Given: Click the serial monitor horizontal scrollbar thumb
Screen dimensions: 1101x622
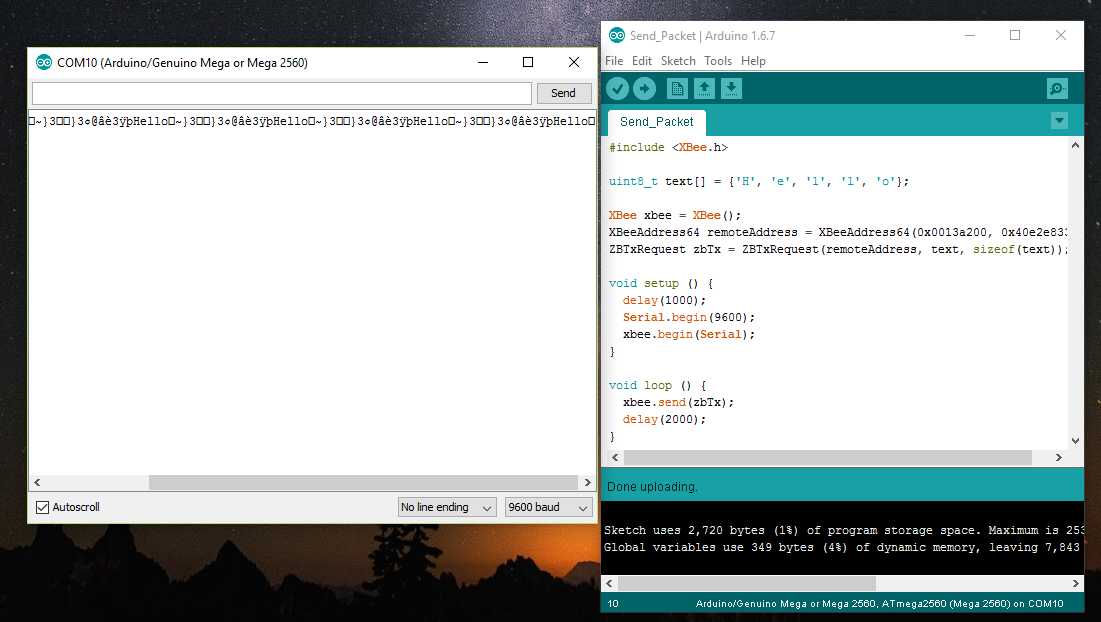Looking at the screenshot, I should pyautogui.click(x=363, y=482).
